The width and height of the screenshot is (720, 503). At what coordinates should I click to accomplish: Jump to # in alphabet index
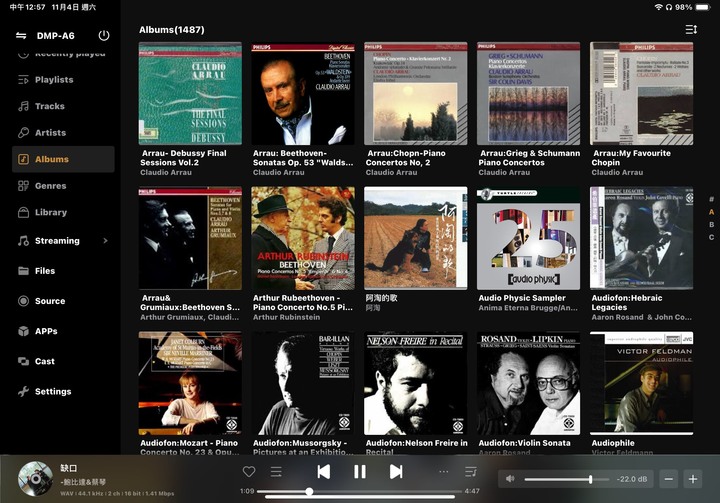pos(711,199)
